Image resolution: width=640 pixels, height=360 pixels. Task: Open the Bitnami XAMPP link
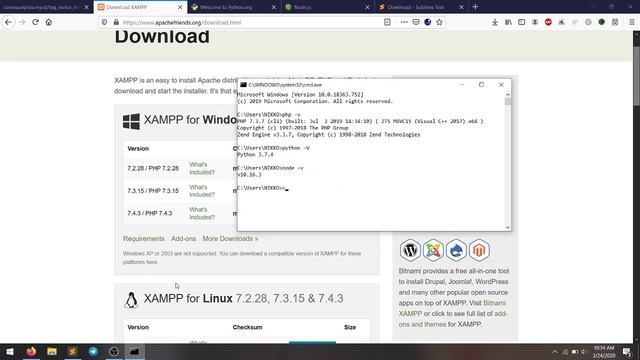(452, 308)
